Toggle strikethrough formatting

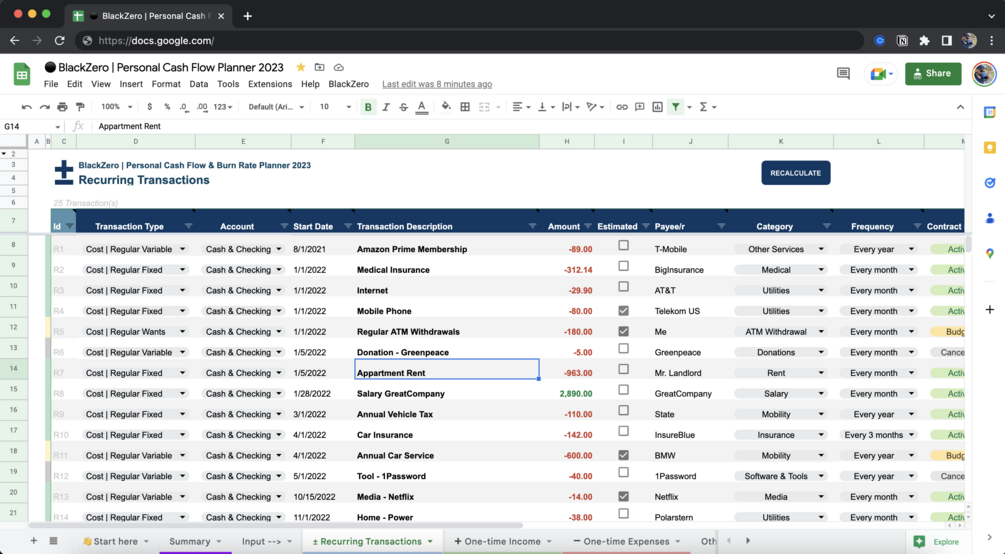tap(403, 107)
